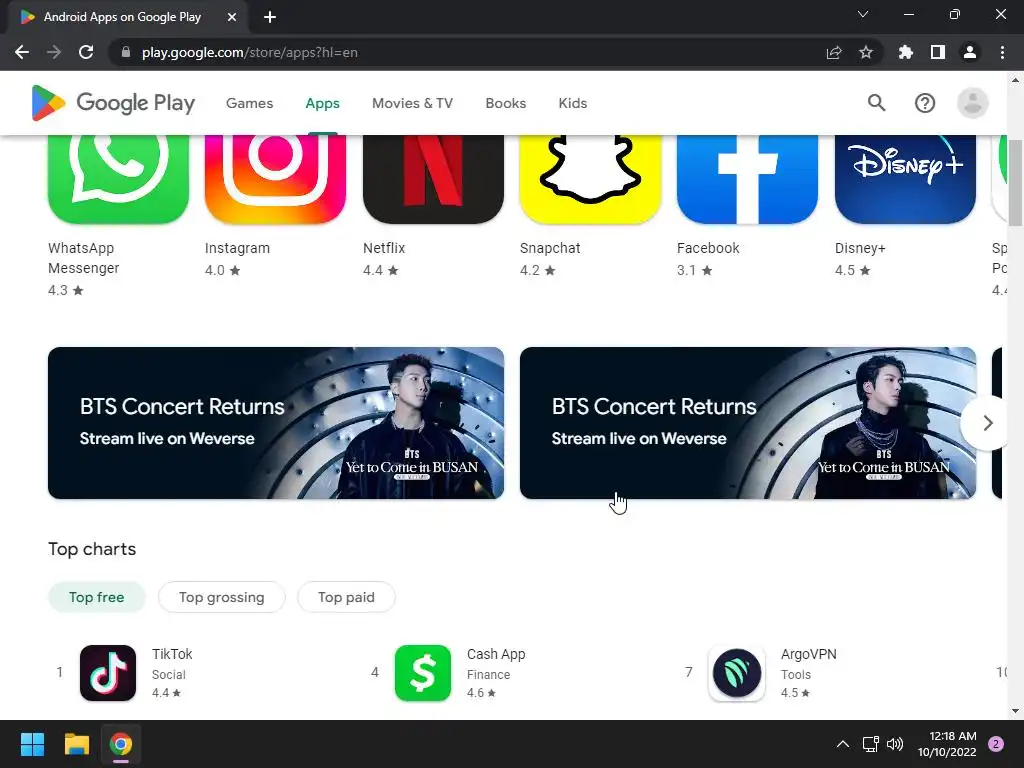Open the Windows Start menu
This screenshot has width=1024, height=768.
point(32,744)
